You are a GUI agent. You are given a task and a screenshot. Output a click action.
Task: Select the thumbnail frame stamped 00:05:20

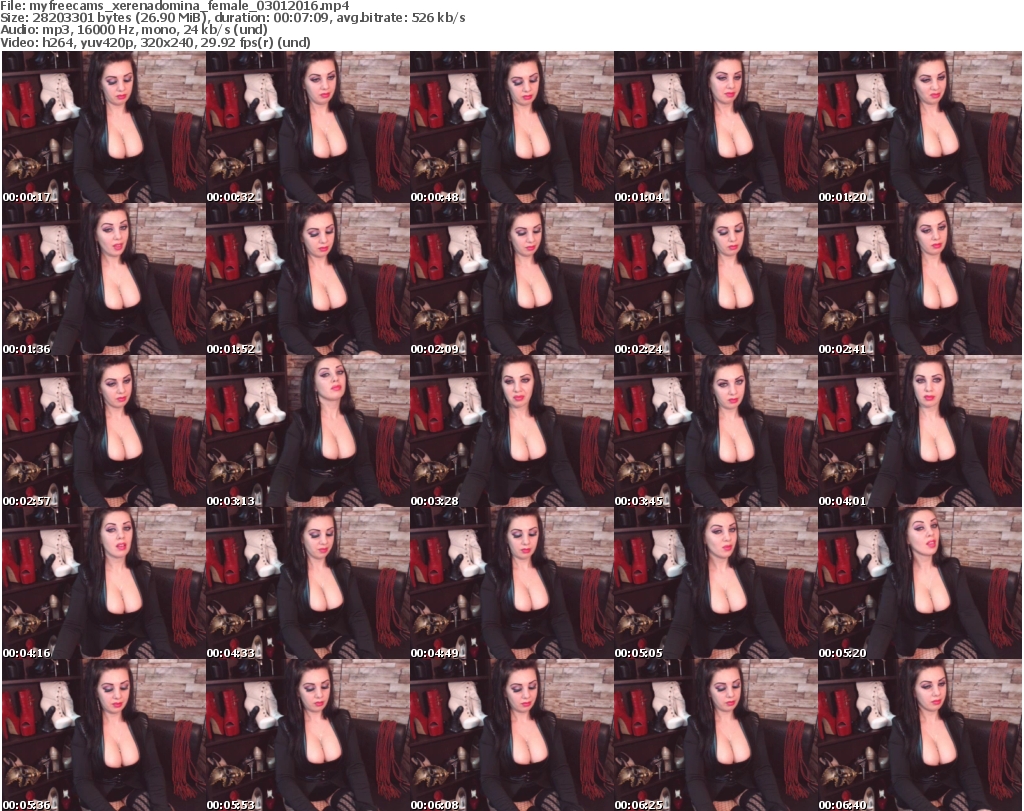coord(920,584)
